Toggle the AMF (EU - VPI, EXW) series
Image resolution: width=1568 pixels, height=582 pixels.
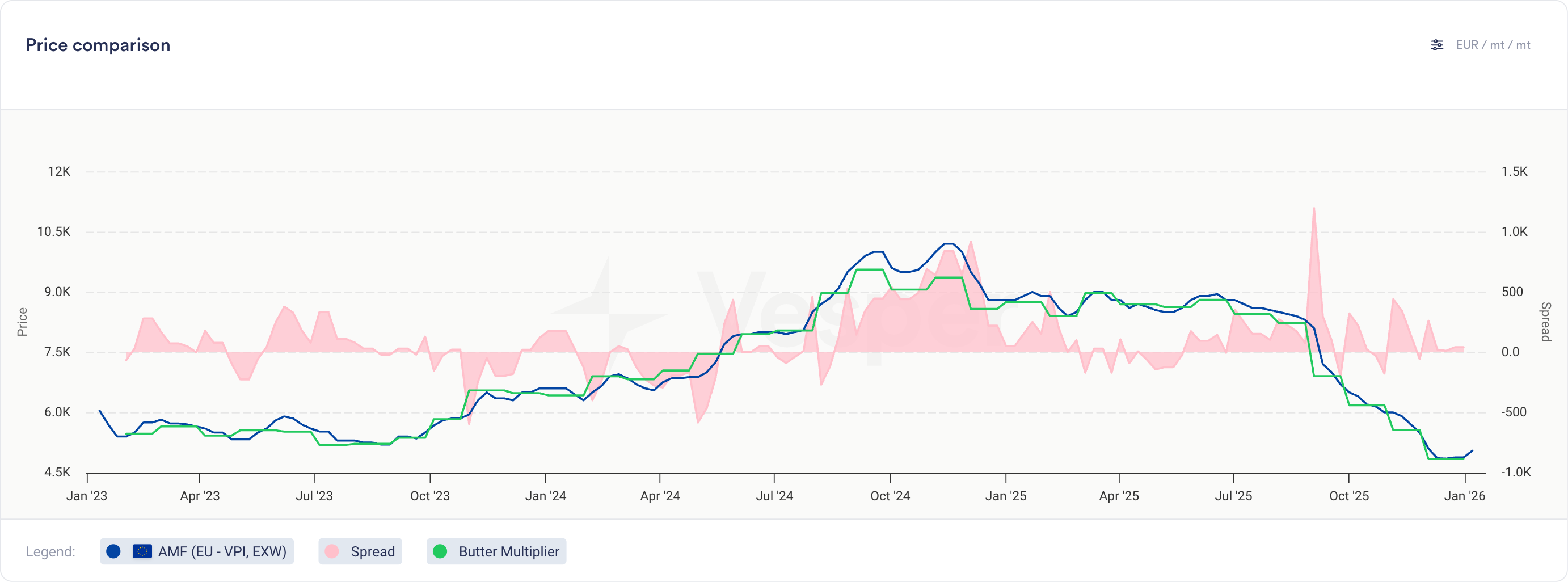pos(197,551)
